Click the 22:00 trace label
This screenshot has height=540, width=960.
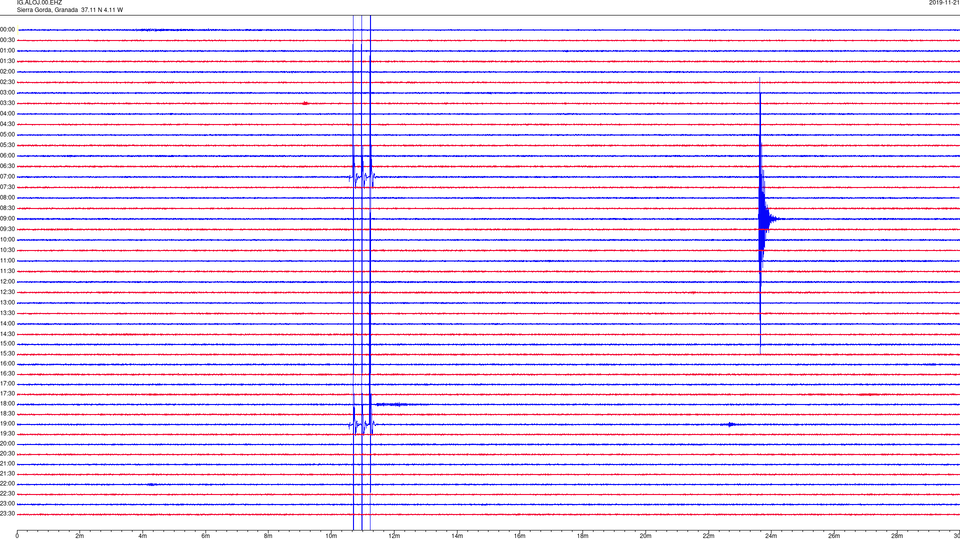[8, 484]
